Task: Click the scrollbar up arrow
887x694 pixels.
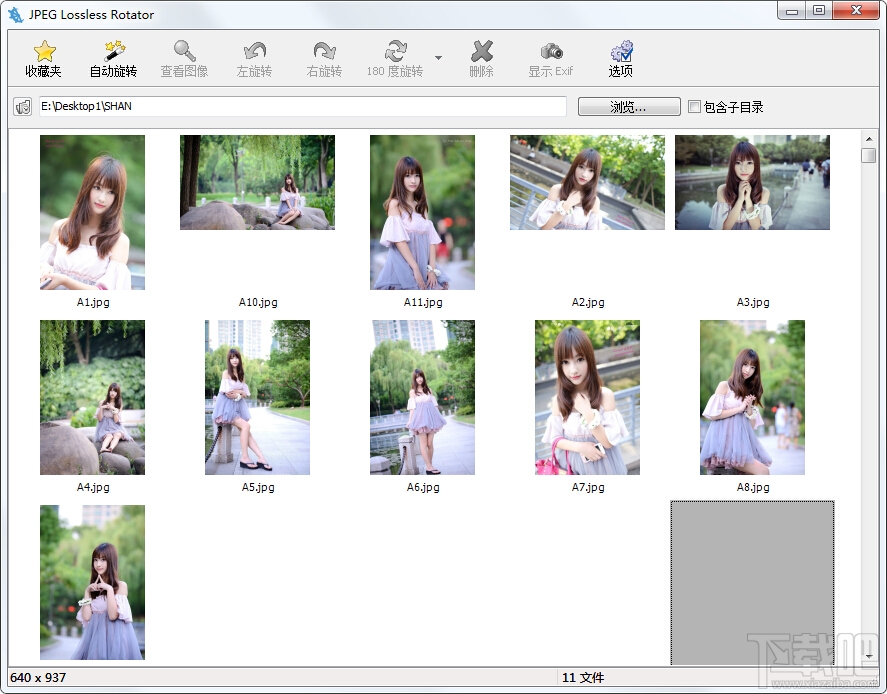Action: pyautogui.click(x=869, y=139)
